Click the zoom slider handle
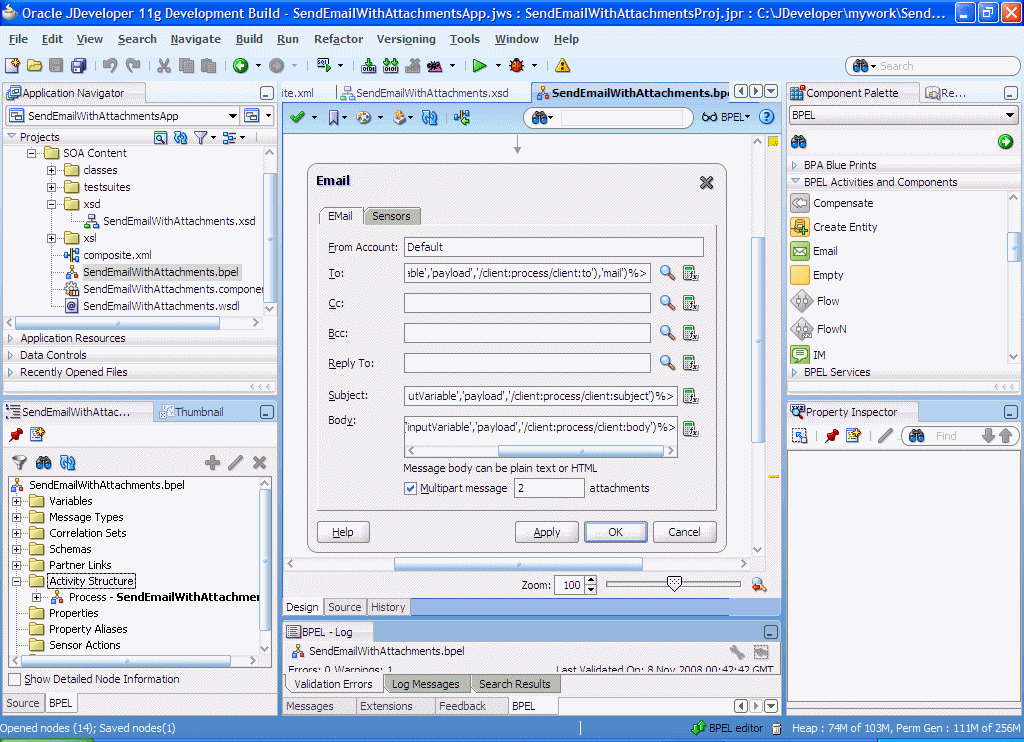The width and height of the screenshot is (1024, 742). tap(674, 583)
